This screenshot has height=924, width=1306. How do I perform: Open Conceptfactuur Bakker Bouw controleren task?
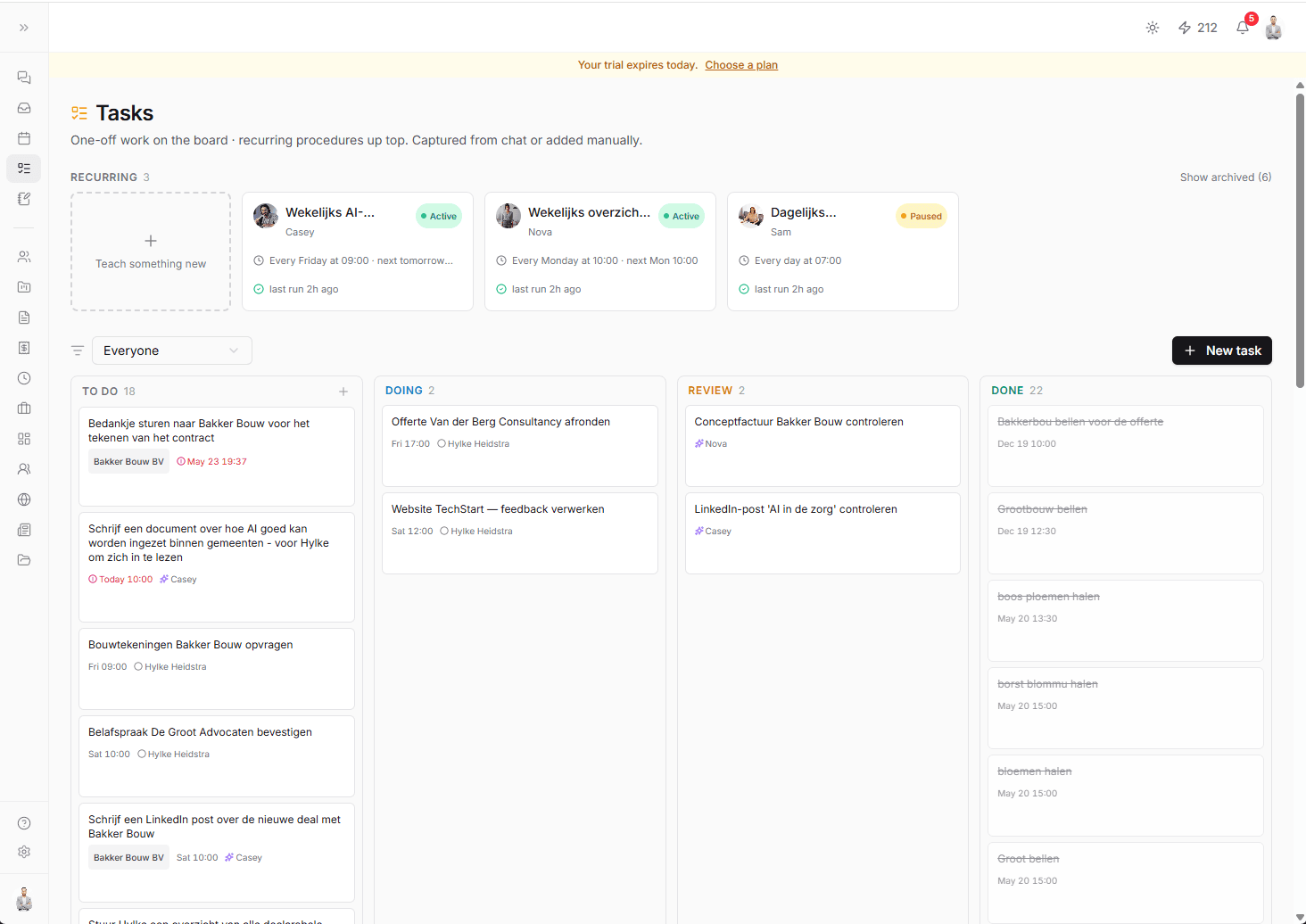[x=822, y=446]
